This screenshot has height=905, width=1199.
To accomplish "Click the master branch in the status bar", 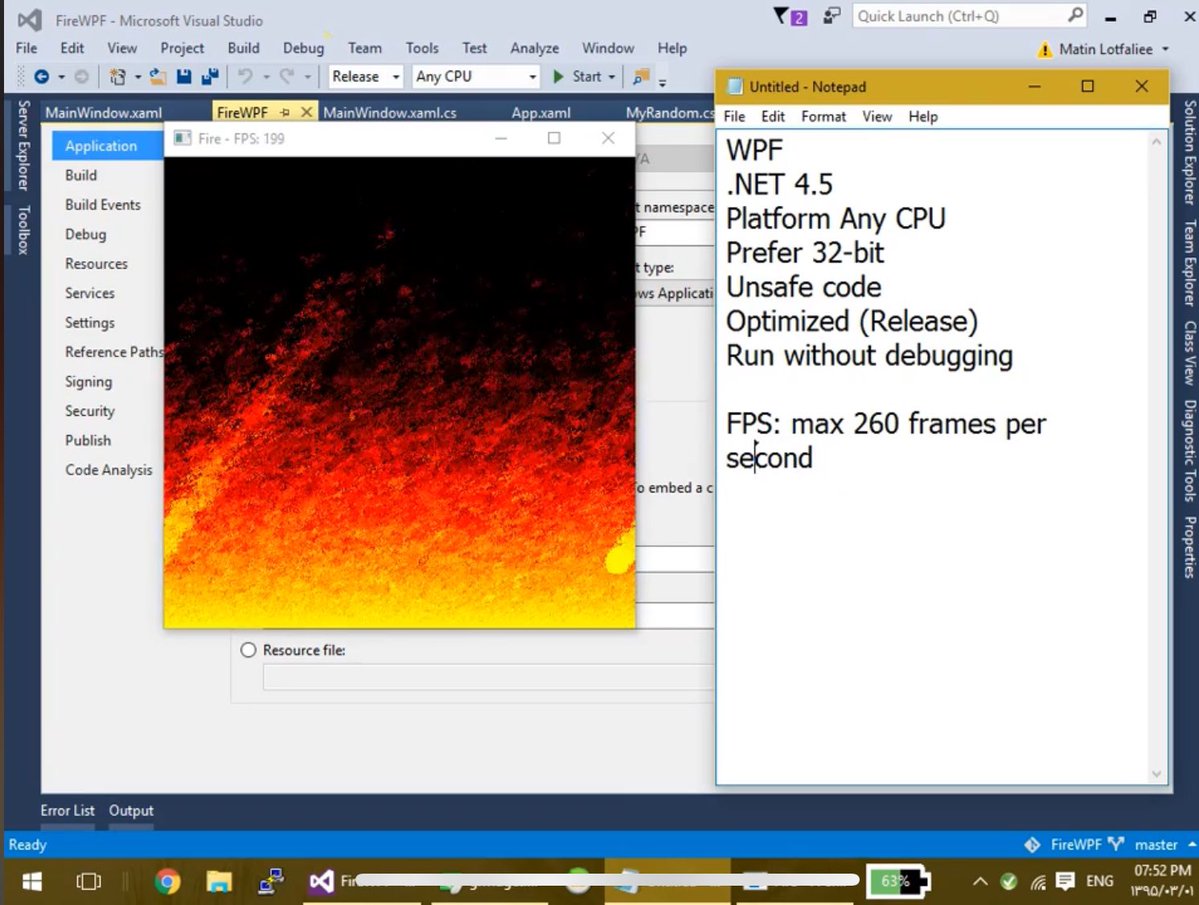I will click(1157, 844).
